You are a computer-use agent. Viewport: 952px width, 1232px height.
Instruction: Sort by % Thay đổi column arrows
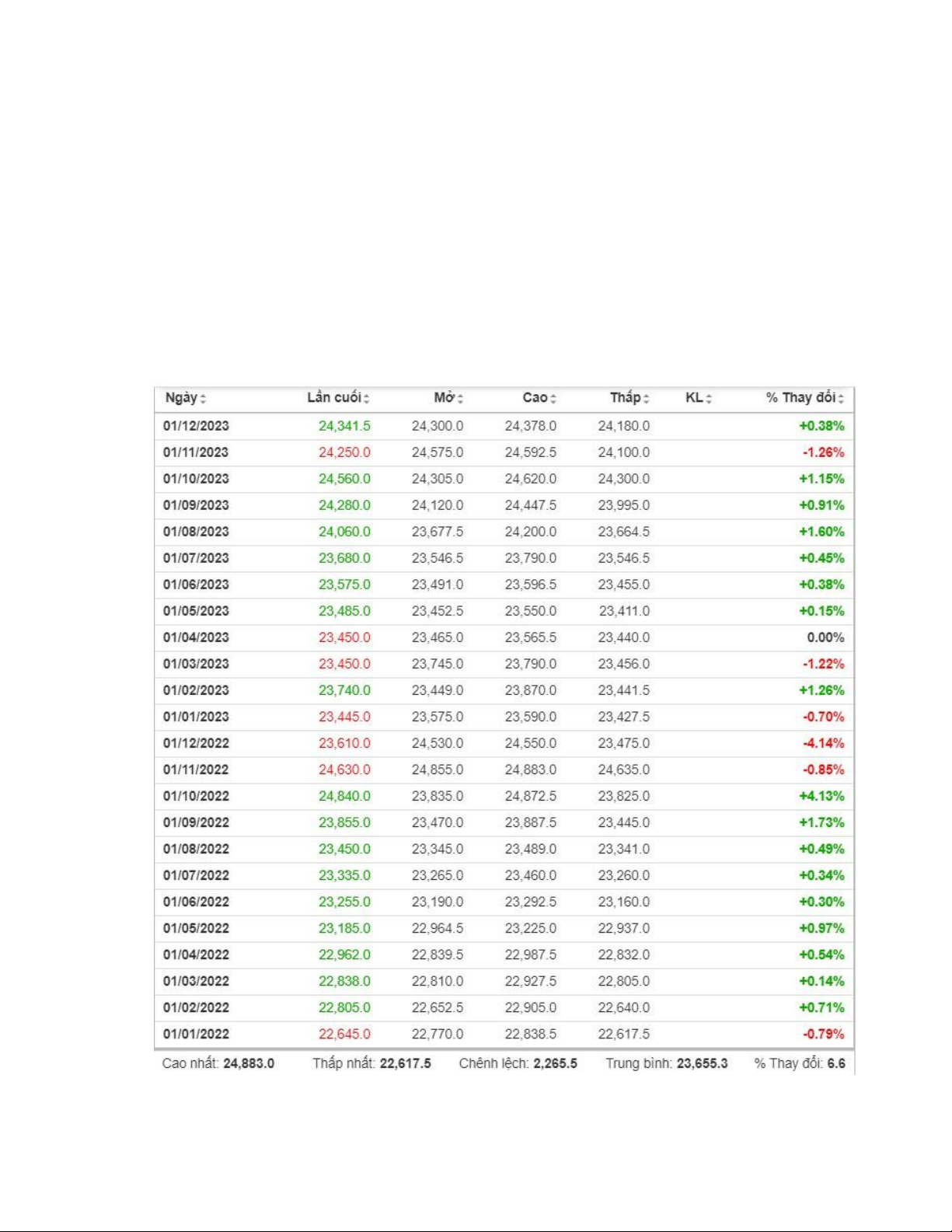(841, 399)
